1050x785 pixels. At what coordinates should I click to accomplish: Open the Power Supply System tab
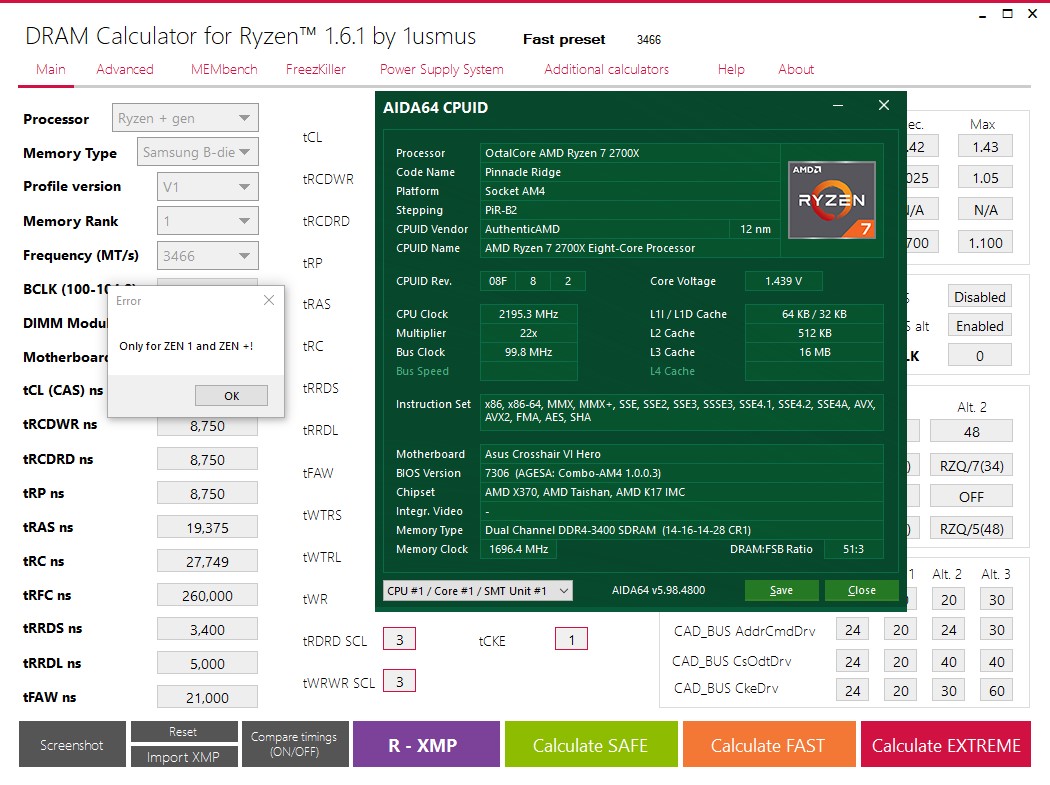441,69
